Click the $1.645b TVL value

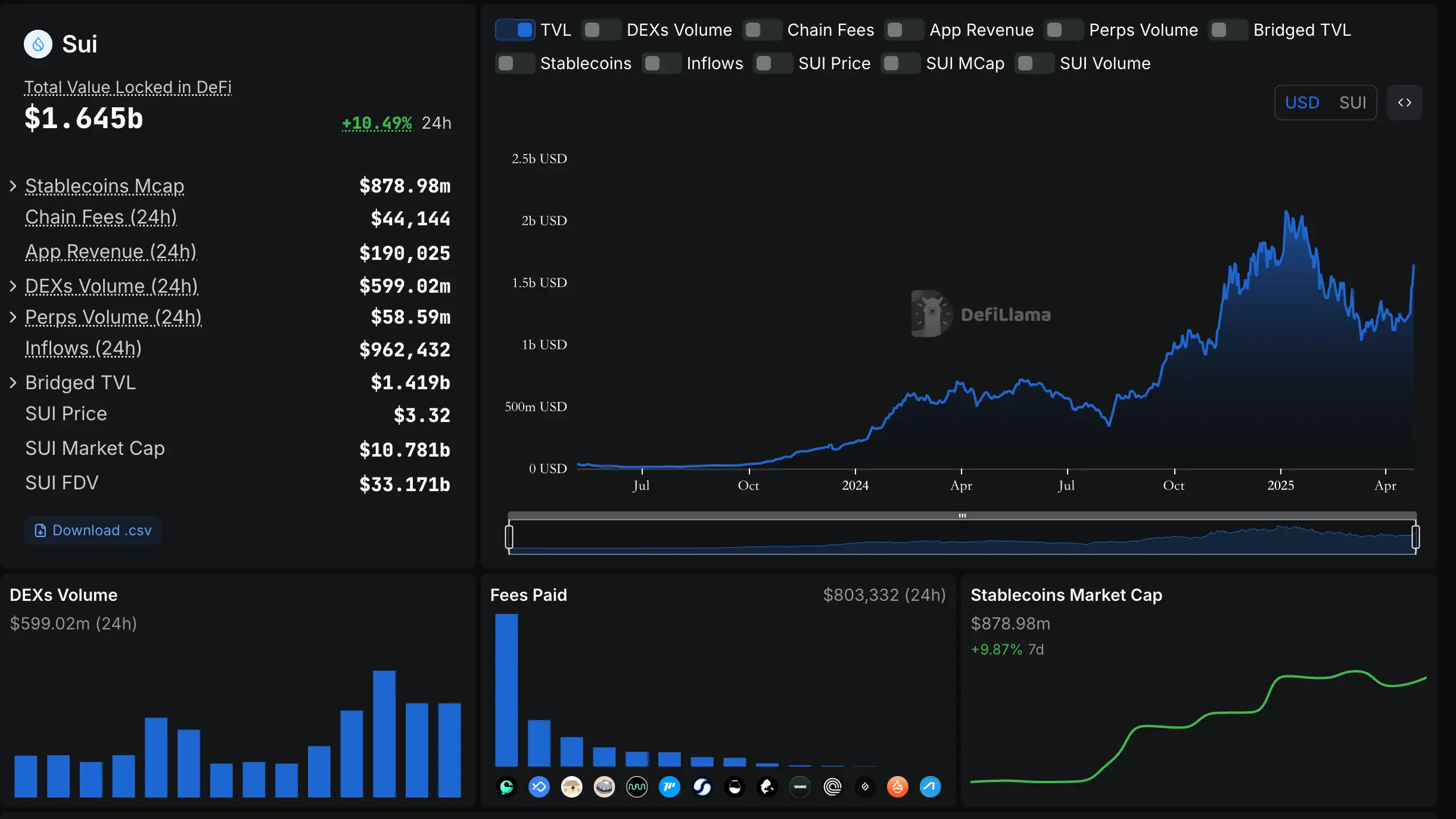point(84,119)
